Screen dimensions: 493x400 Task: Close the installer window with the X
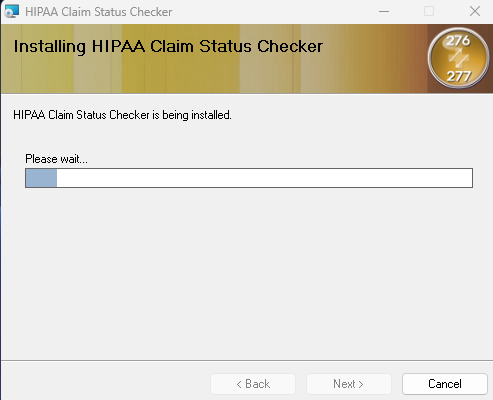point(475,11)
